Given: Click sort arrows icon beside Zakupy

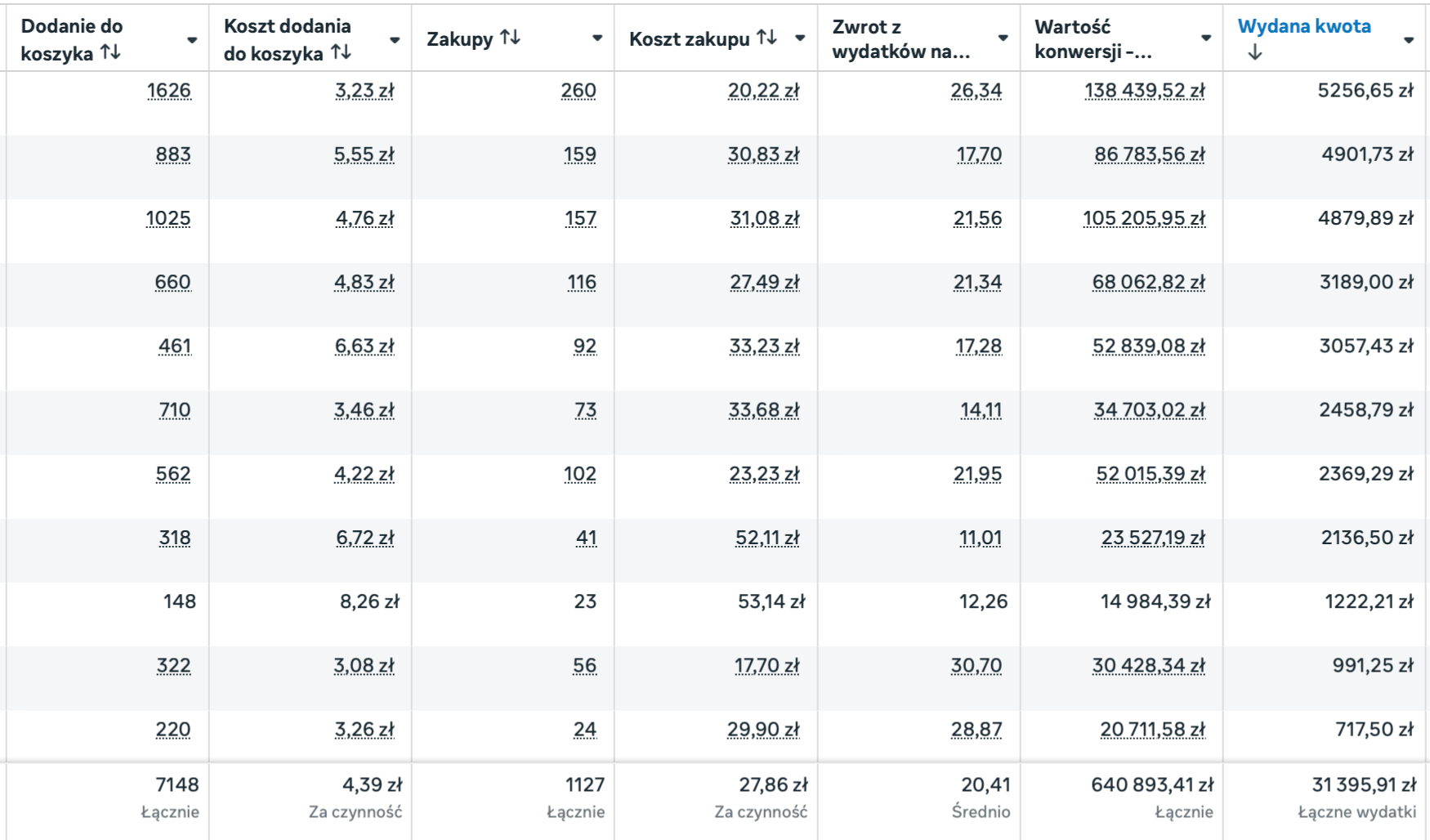Looking at the screenshot, I should [x=510, y=38].
